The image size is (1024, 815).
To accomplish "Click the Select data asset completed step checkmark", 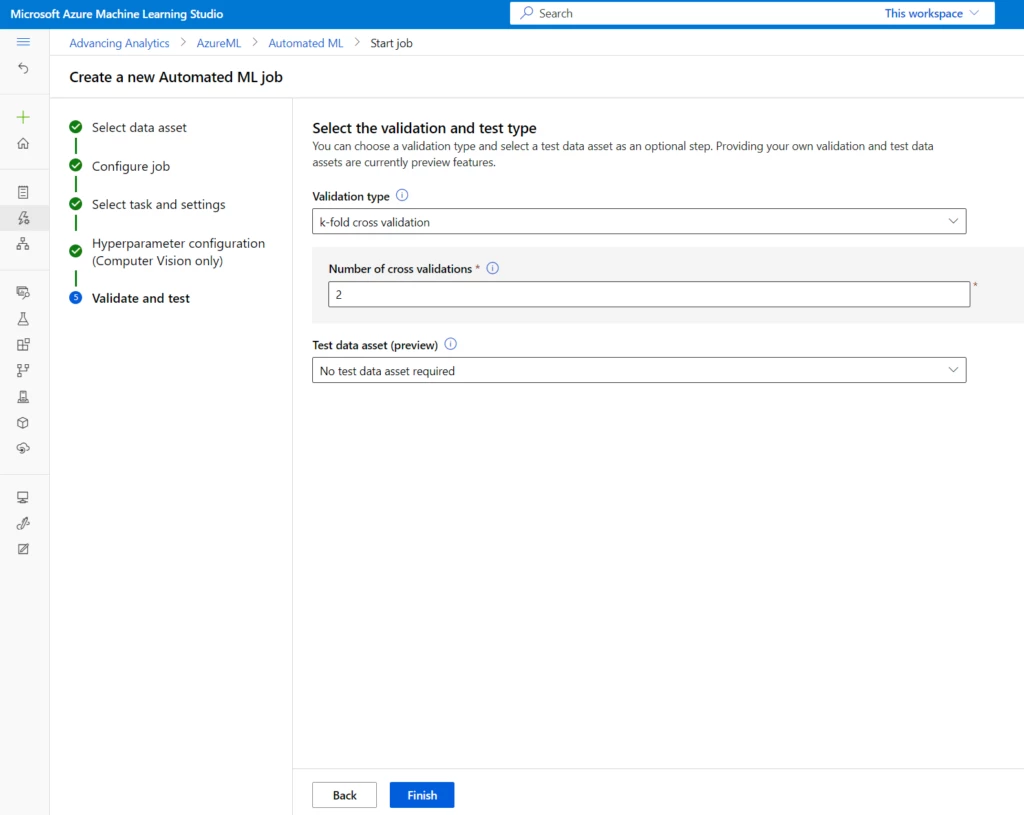I will [75, 127].
